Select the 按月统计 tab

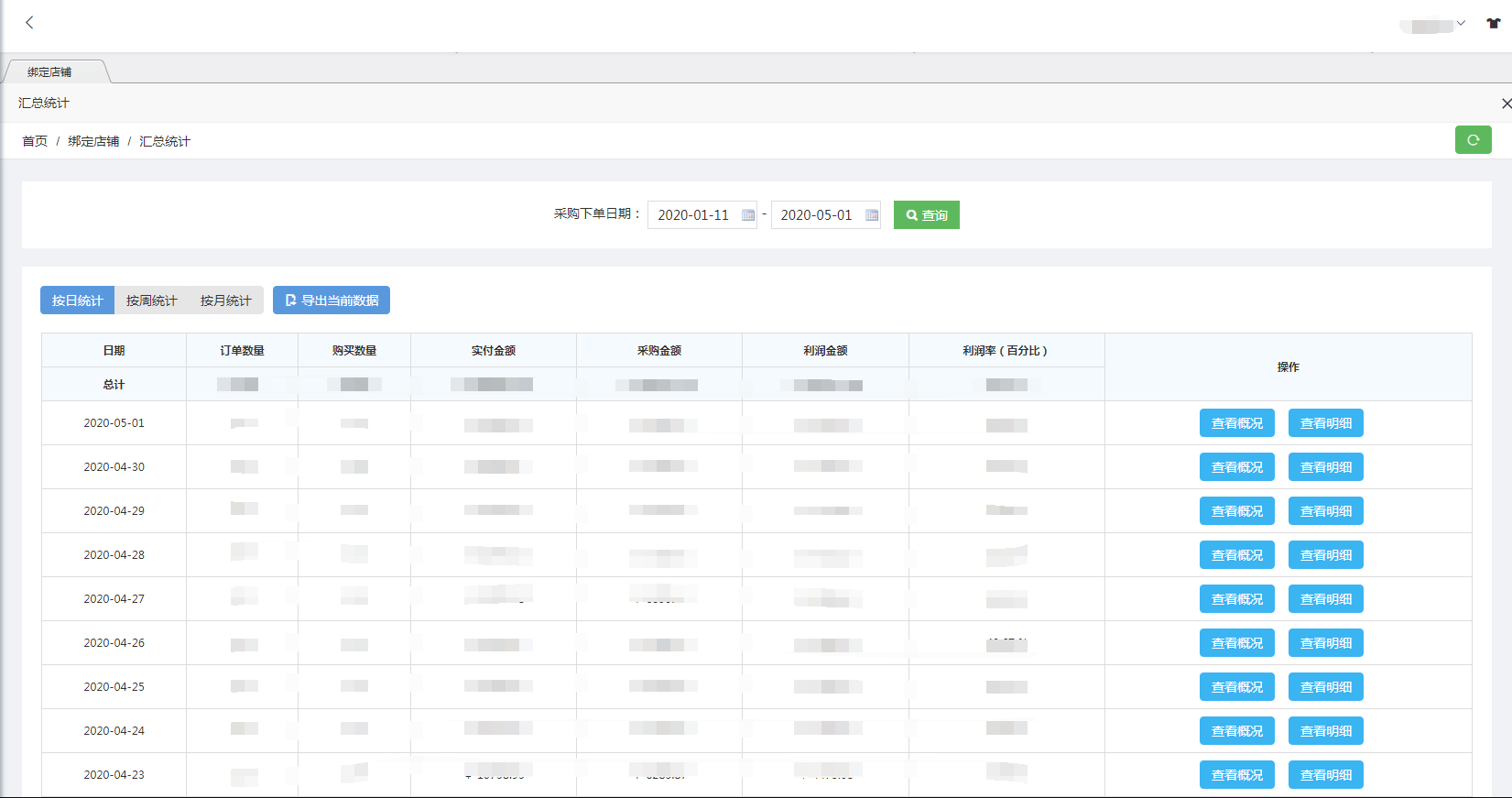tap(226, 301)
